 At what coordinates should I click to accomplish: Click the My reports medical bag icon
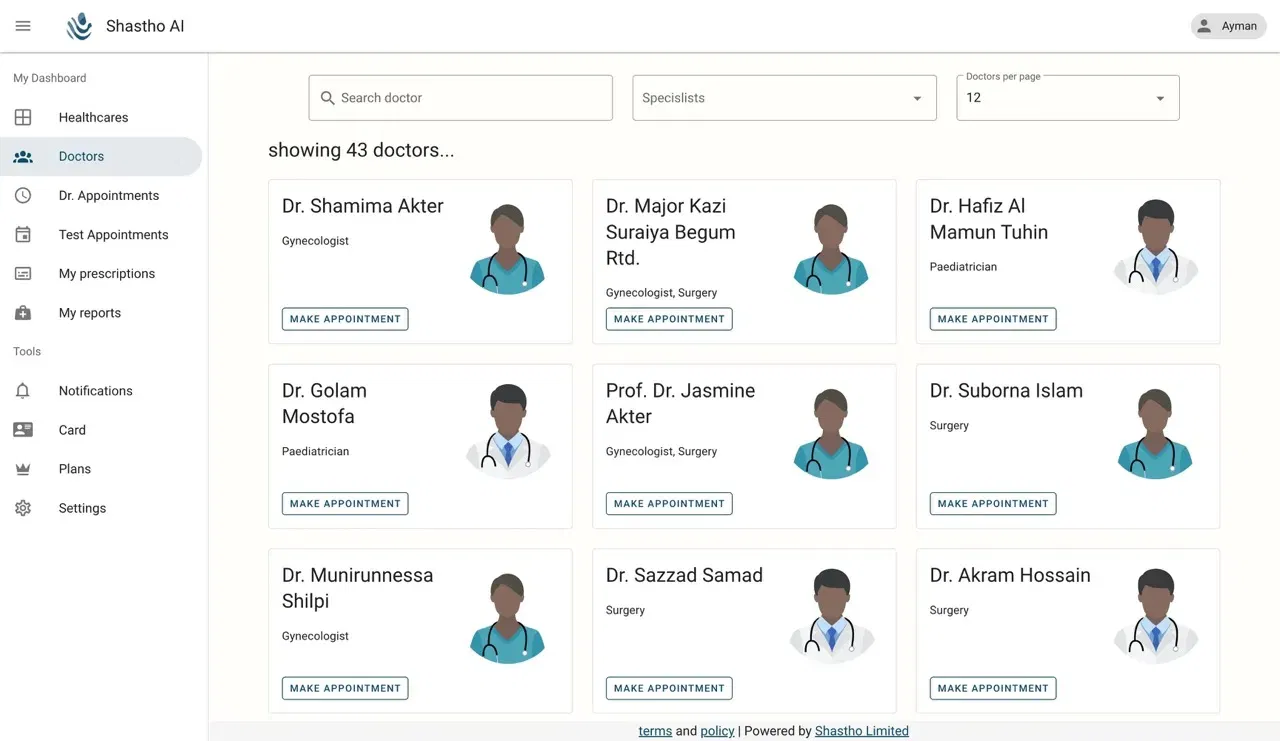pos(23,313)
